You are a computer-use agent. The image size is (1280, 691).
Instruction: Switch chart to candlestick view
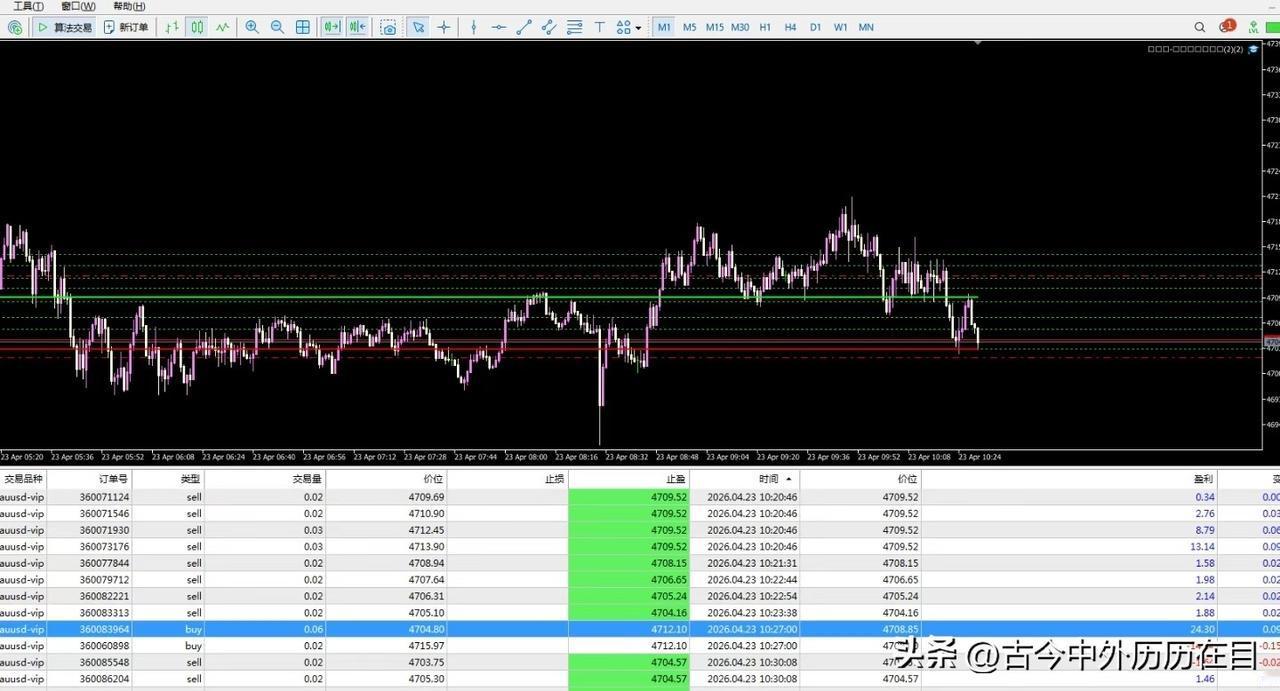(x=197, y=27)
